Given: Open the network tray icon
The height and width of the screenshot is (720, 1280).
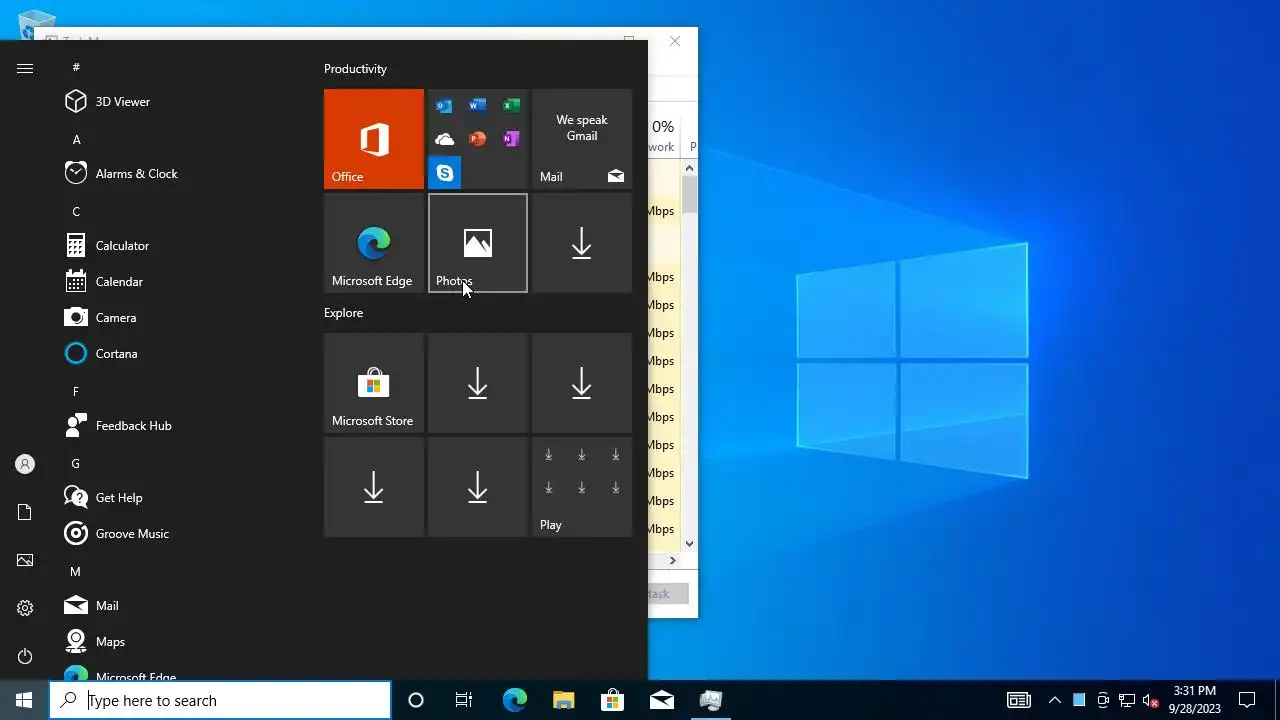Looking at the screenshot, I should (1126, 700).
